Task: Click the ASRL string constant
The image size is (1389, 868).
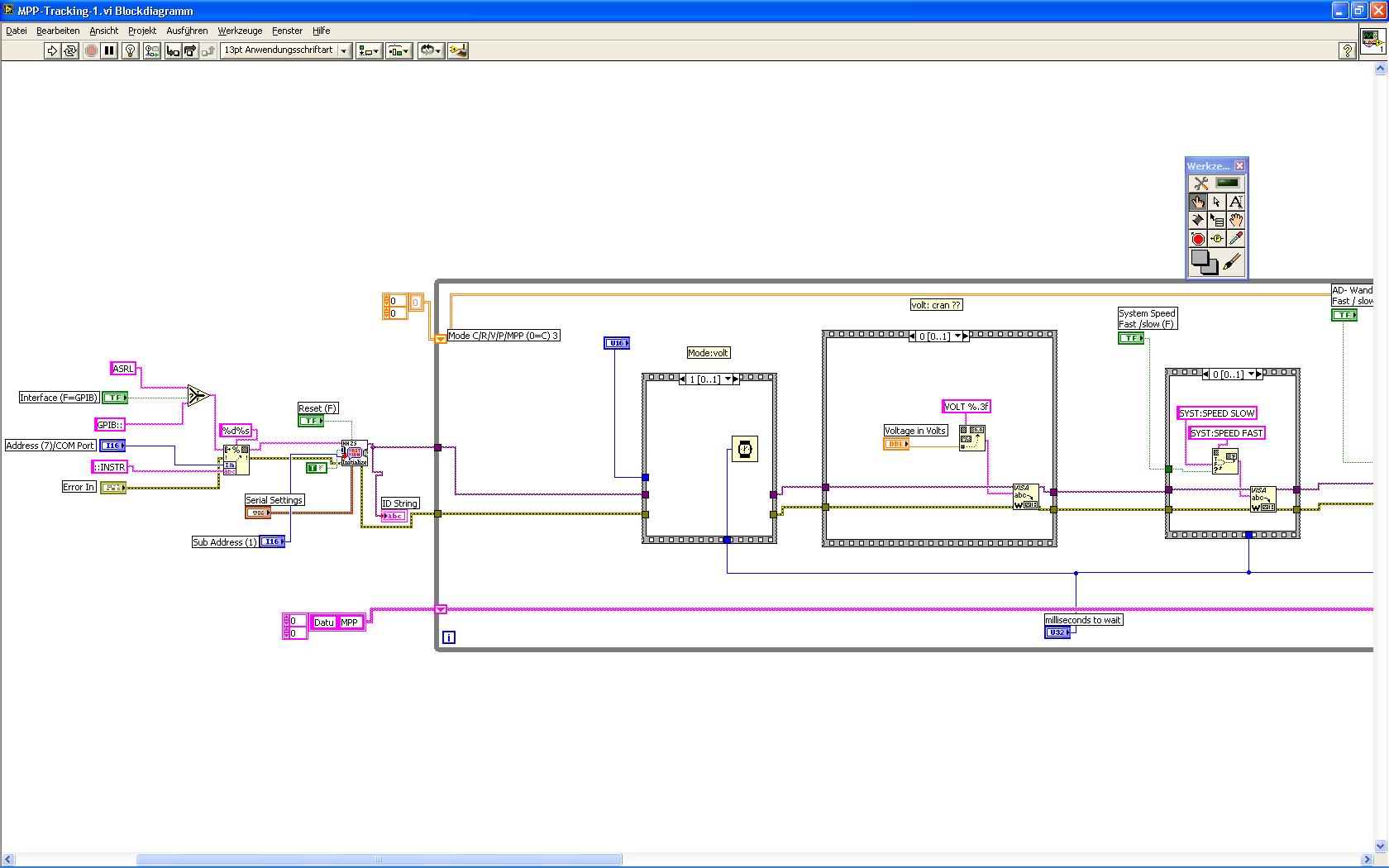Action: 123,369
